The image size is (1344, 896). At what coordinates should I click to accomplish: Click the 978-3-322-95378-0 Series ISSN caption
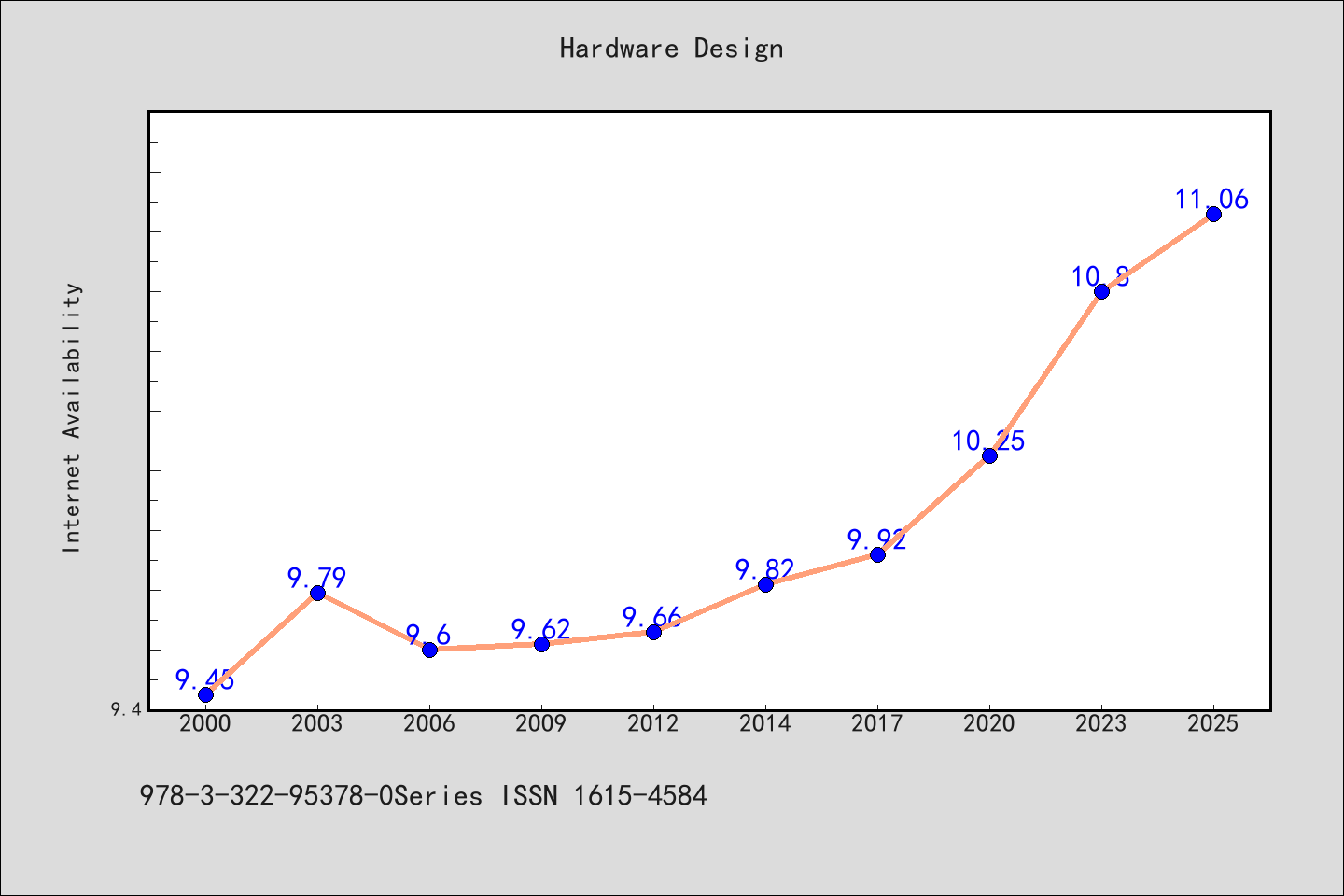[x=423, y=795]
